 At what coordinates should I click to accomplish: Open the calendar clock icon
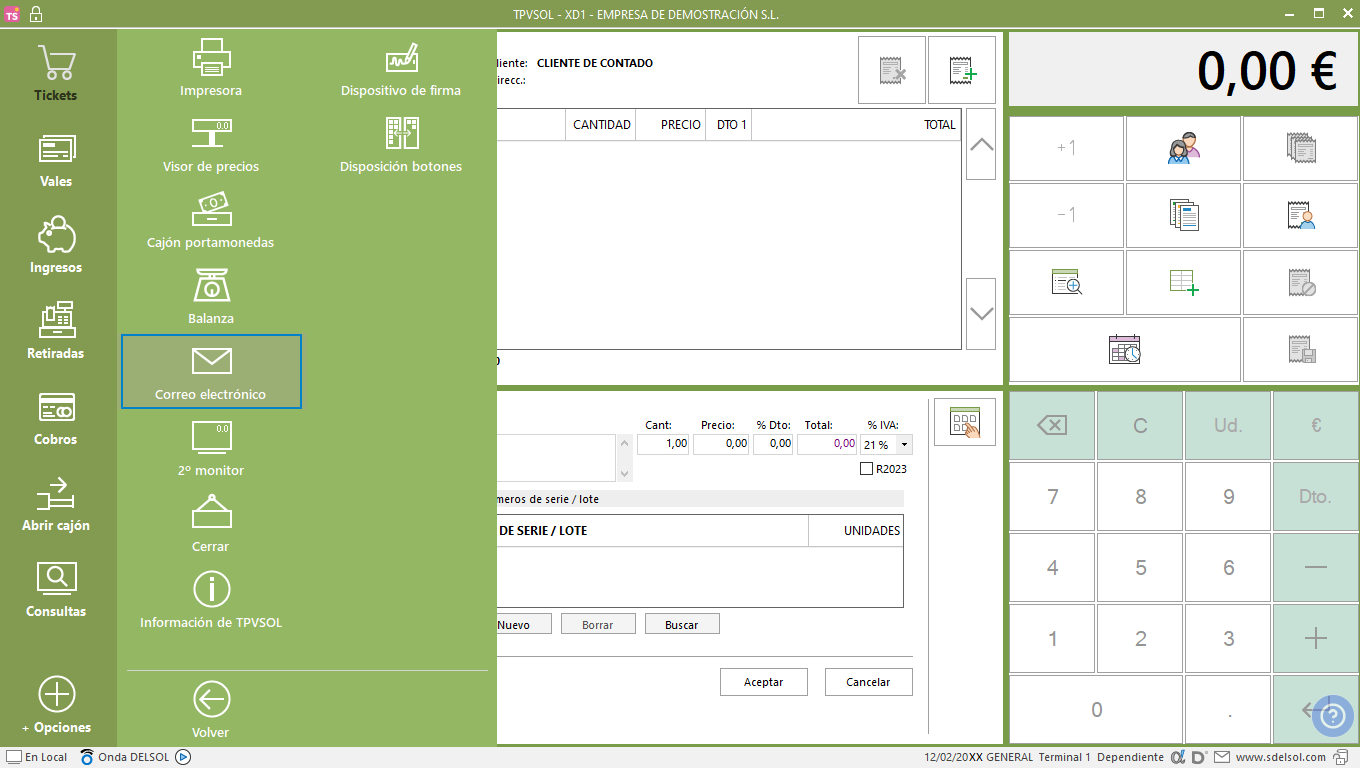coord(1125,349)
